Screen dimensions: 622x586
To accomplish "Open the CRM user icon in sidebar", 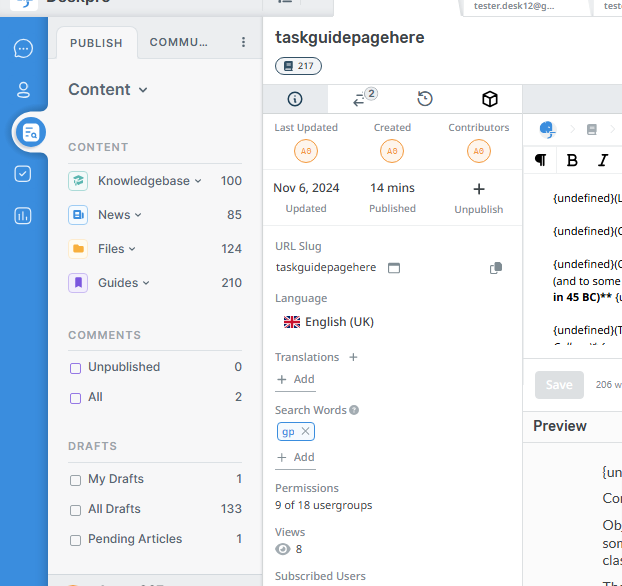I will point(23,90).
